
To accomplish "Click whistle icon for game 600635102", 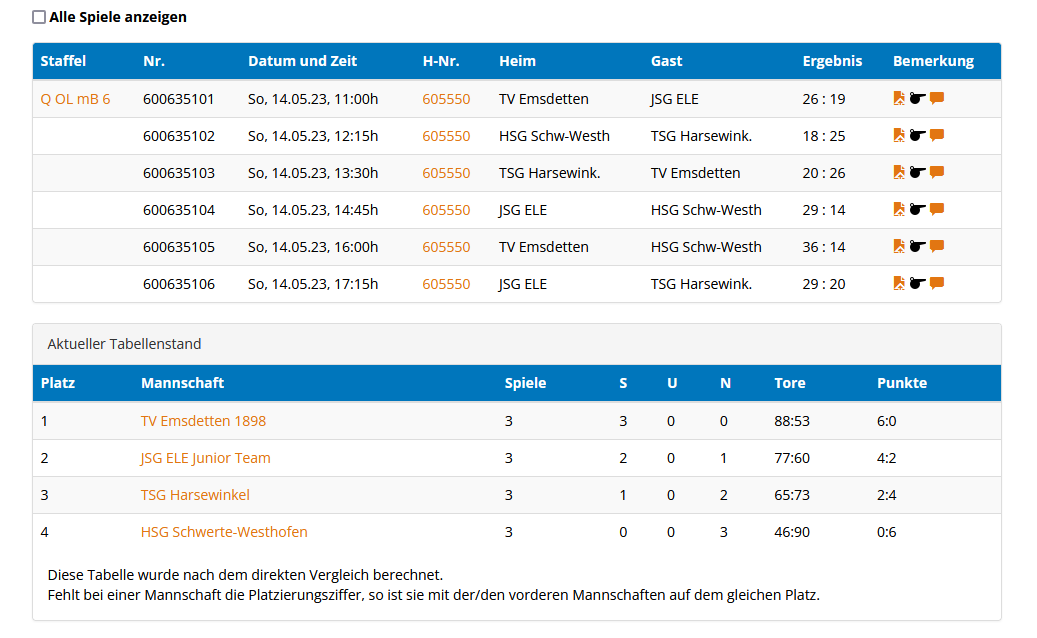I will 917,135.
